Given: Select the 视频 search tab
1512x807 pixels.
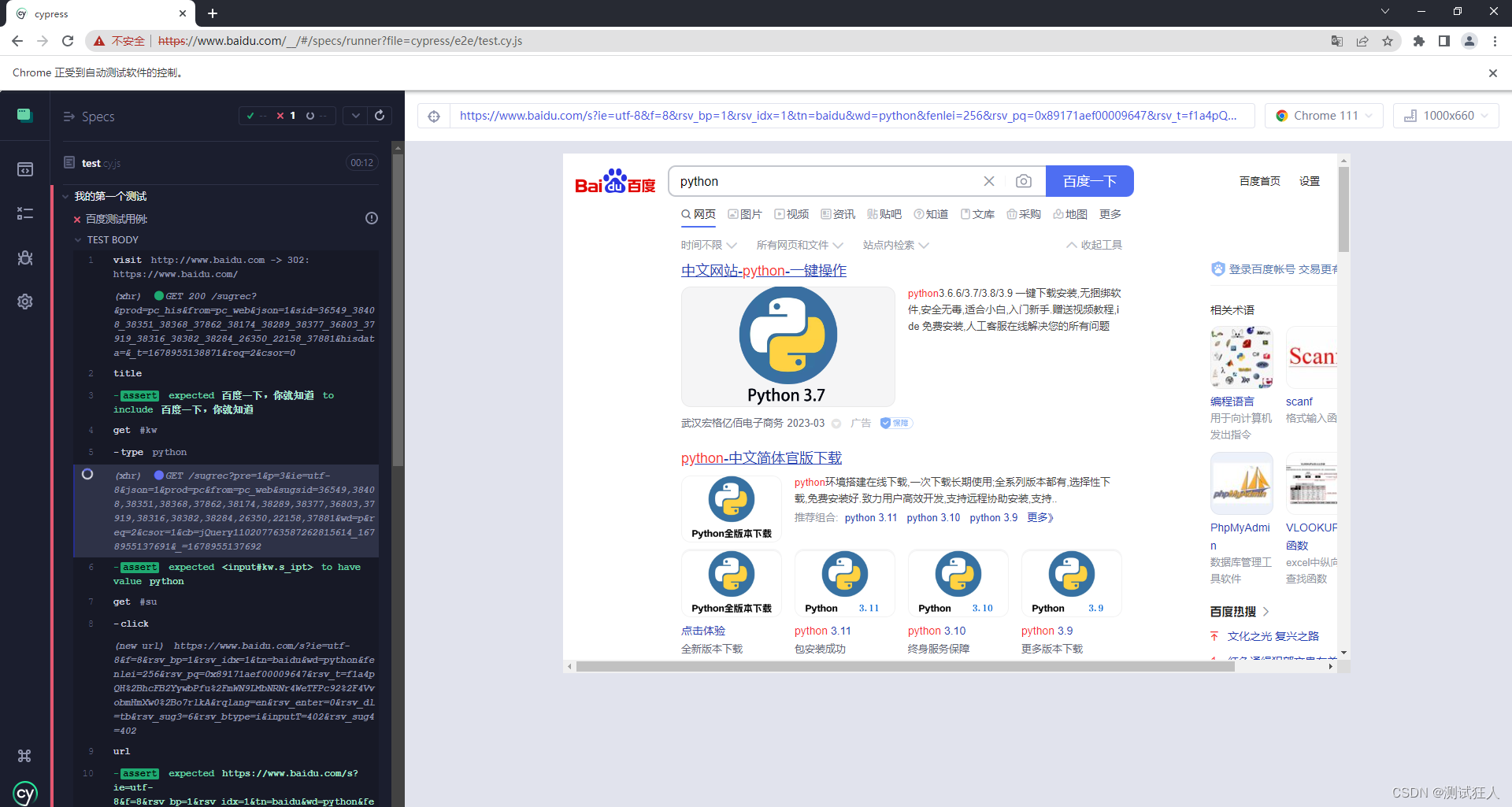Looking at the screenshot, I should click(791, 214).
